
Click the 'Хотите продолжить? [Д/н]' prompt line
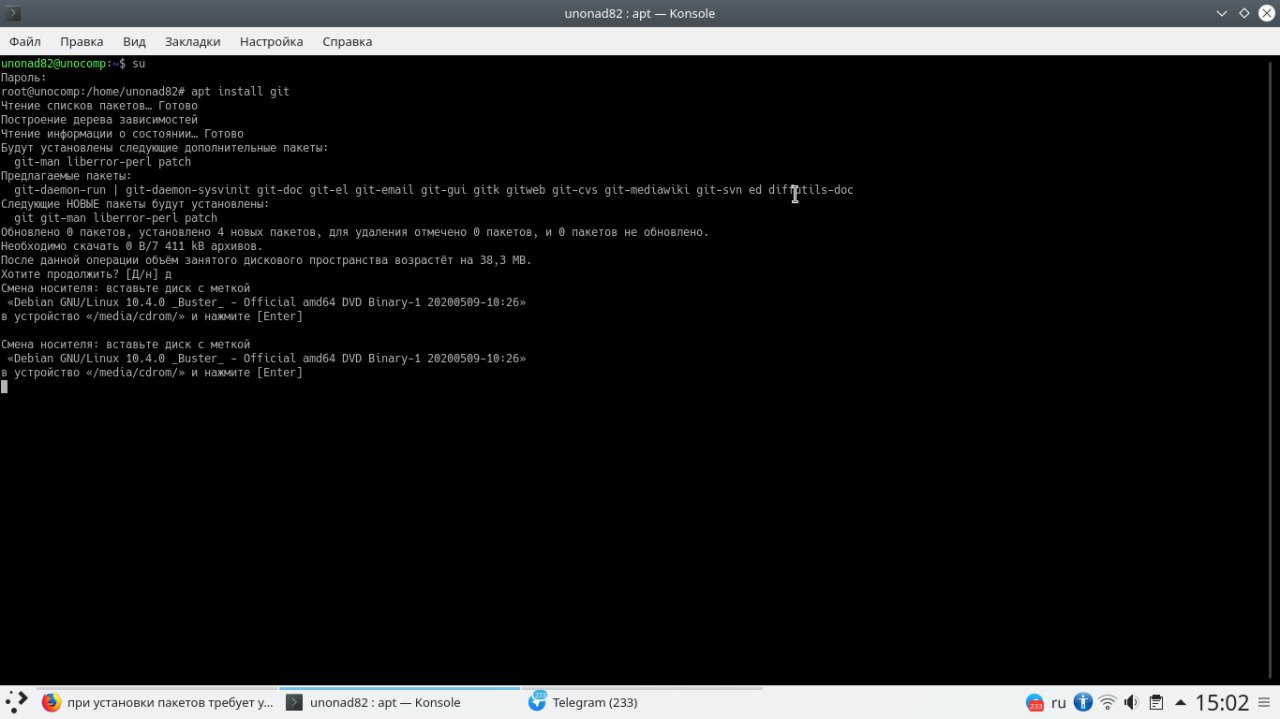[87, 274]
